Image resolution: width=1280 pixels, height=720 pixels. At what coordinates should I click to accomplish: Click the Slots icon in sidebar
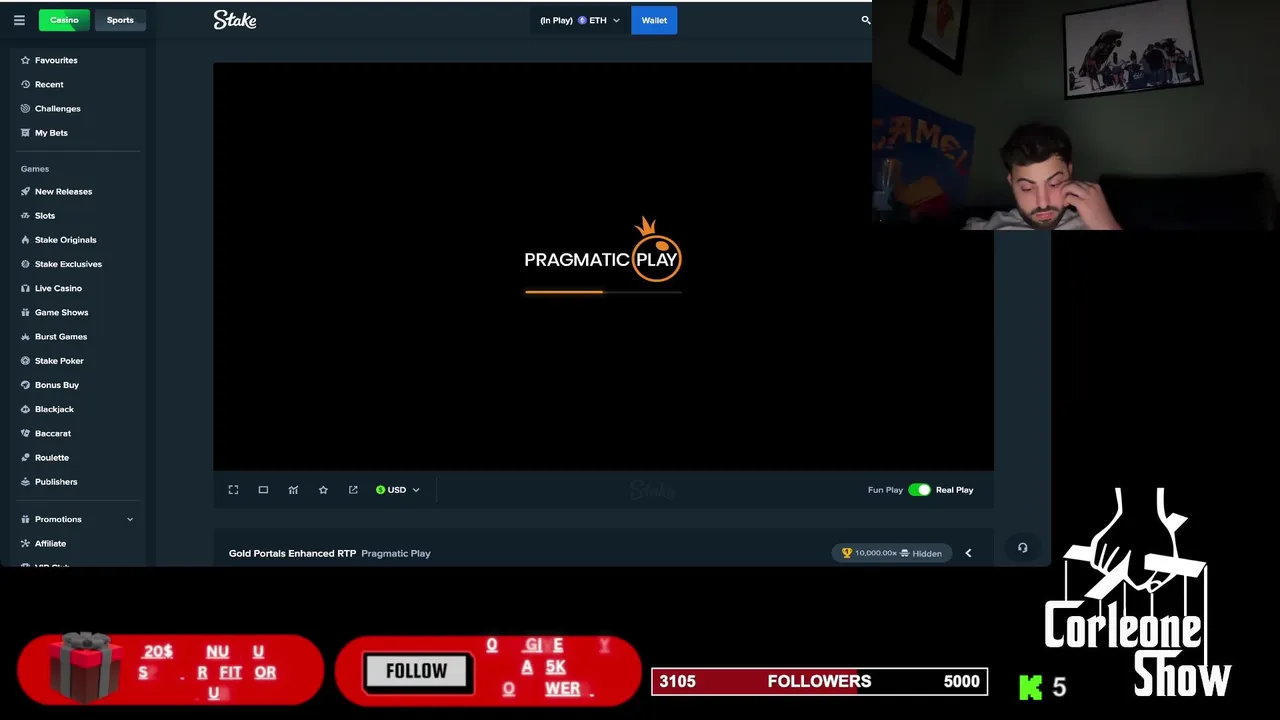click(x=26, y=216)
